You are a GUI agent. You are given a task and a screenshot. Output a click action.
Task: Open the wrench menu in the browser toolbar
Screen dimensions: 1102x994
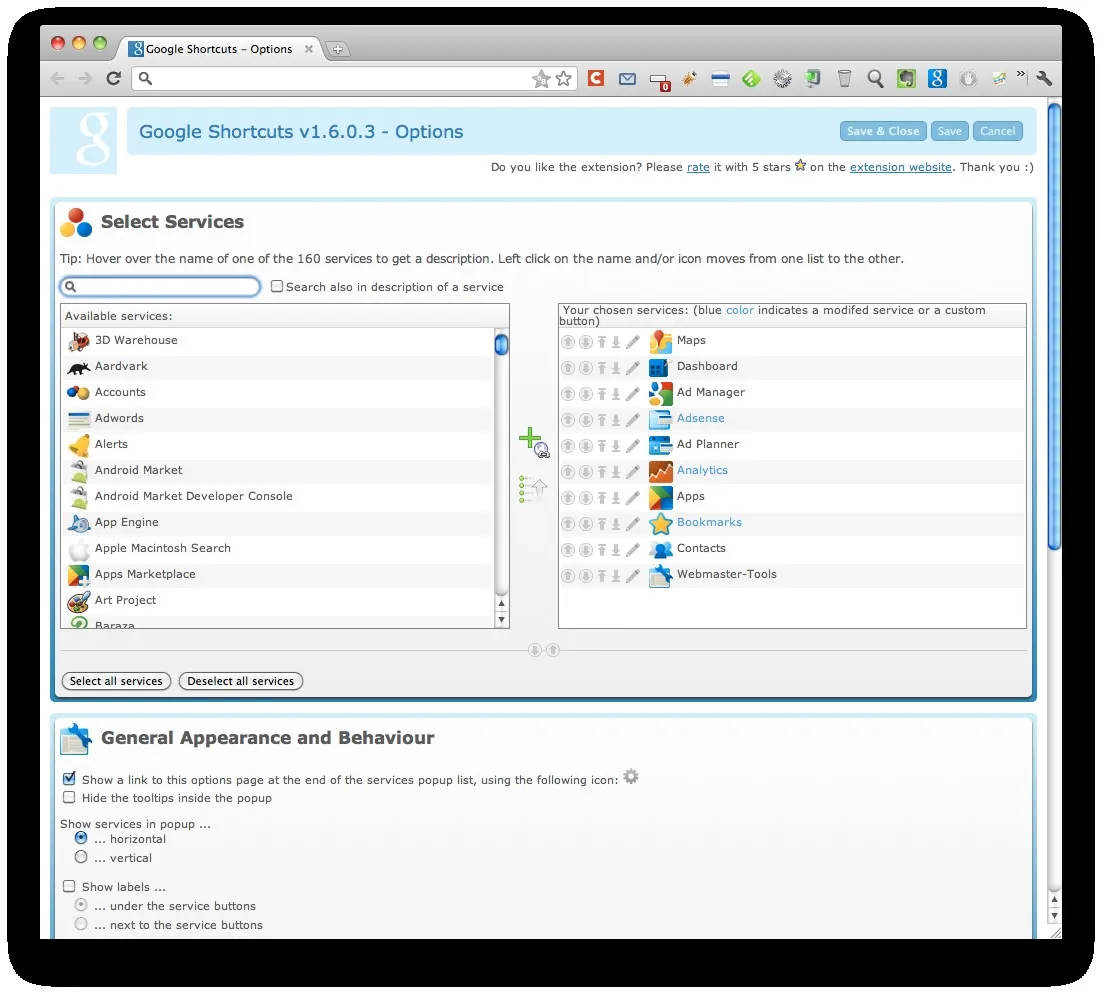click(x=1044, y=79)
